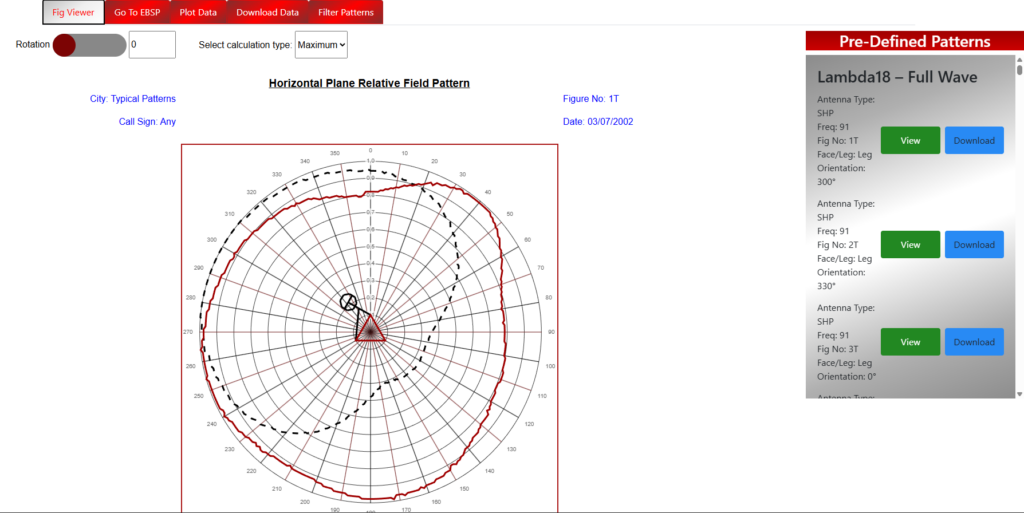Click the scroll up arrow in Pre-Defined Patterns
Image resolution: width=1024 pixels, height=513 pixels.
1019,60
